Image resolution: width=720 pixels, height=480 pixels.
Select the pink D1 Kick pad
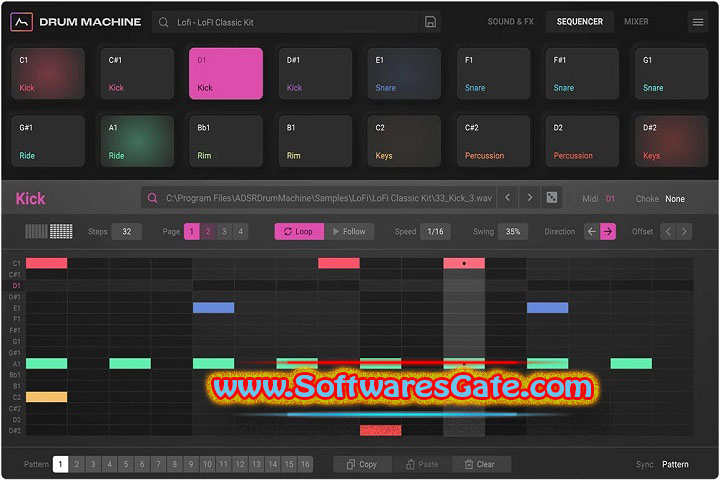click(x=226, y=73)
